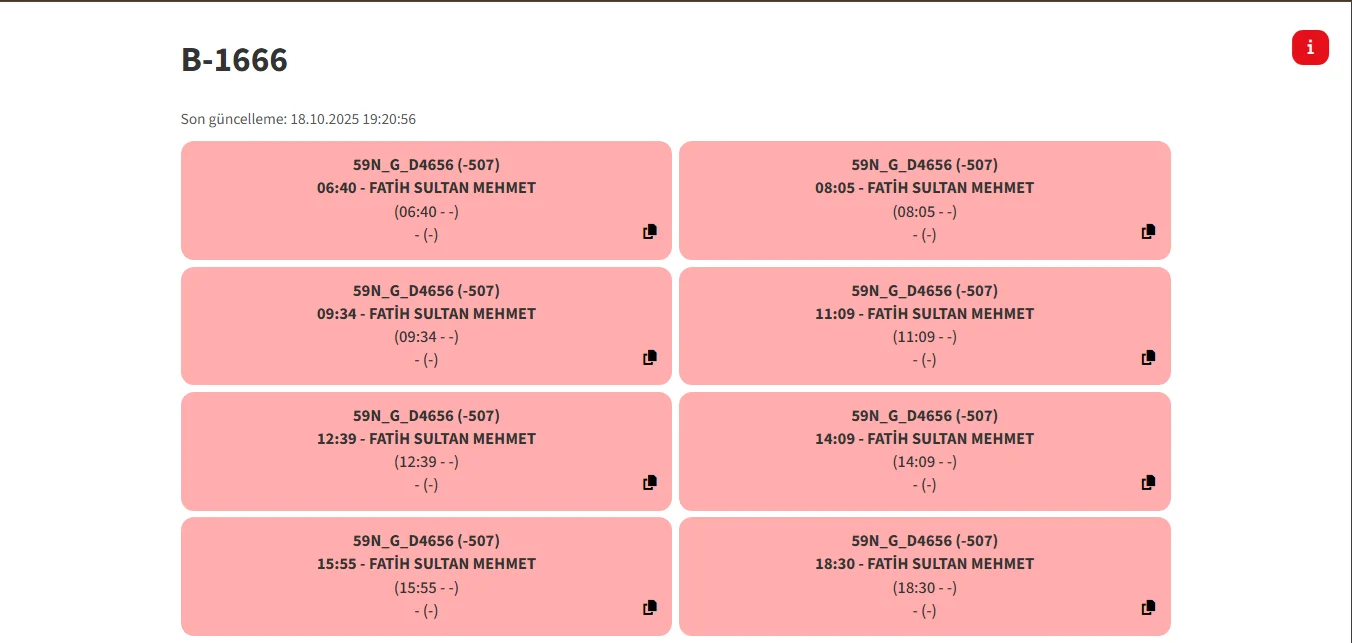Copy the 15:55 trip card details
Screen dimensions: 1352x643
(x=650, y=607)
